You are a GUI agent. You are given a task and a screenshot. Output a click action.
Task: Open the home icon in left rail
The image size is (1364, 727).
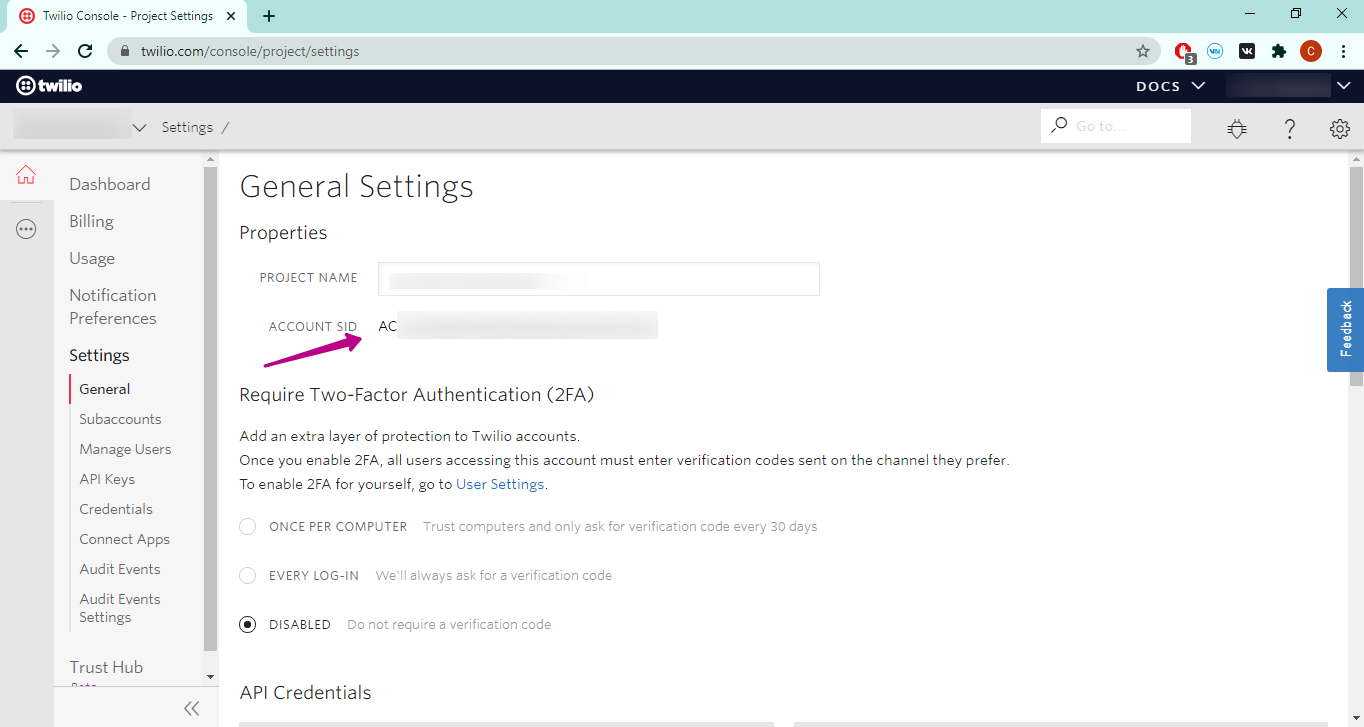(26, 175)
